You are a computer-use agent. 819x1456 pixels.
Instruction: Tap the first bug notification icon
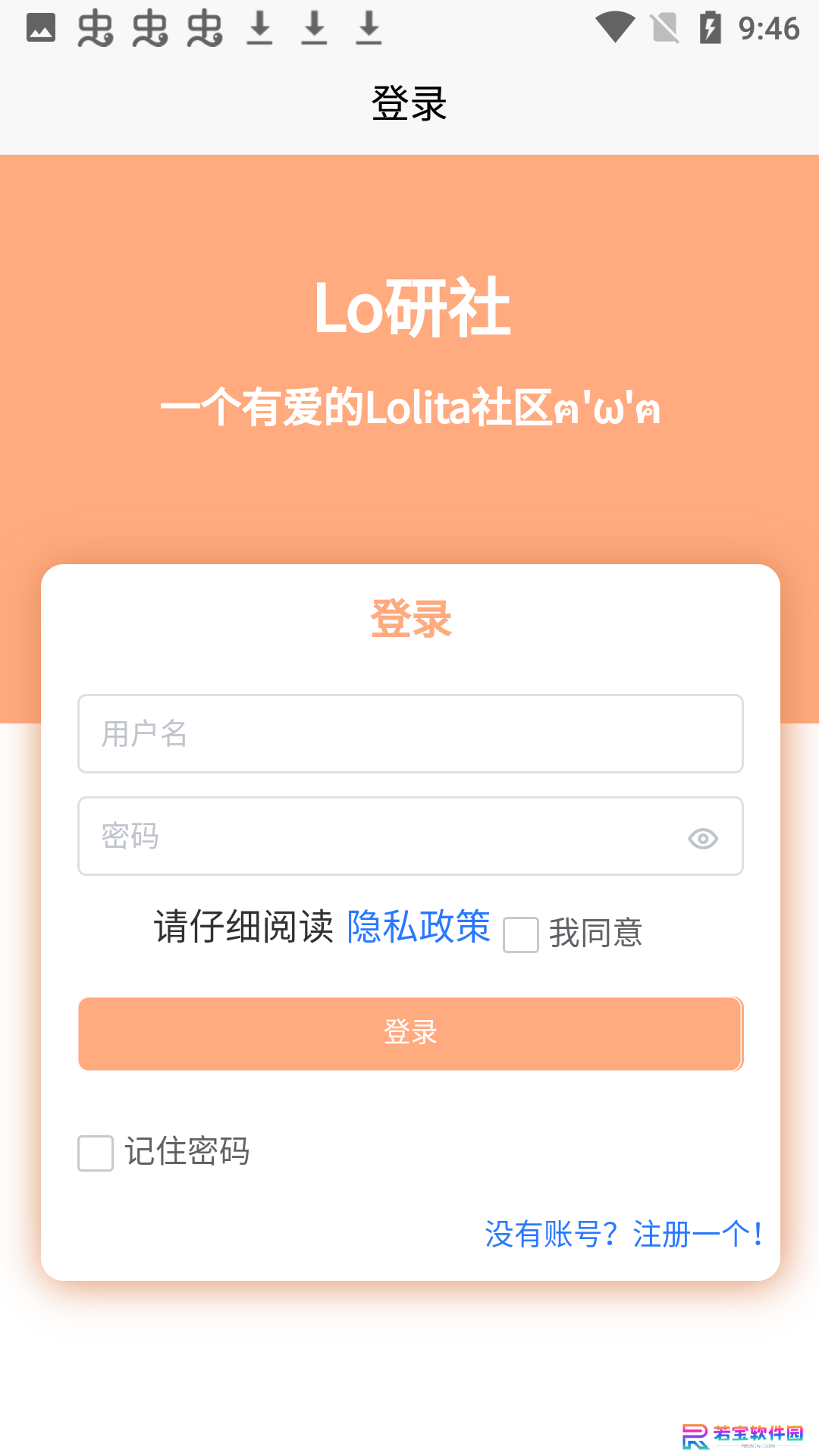click(x=96, y=28)
